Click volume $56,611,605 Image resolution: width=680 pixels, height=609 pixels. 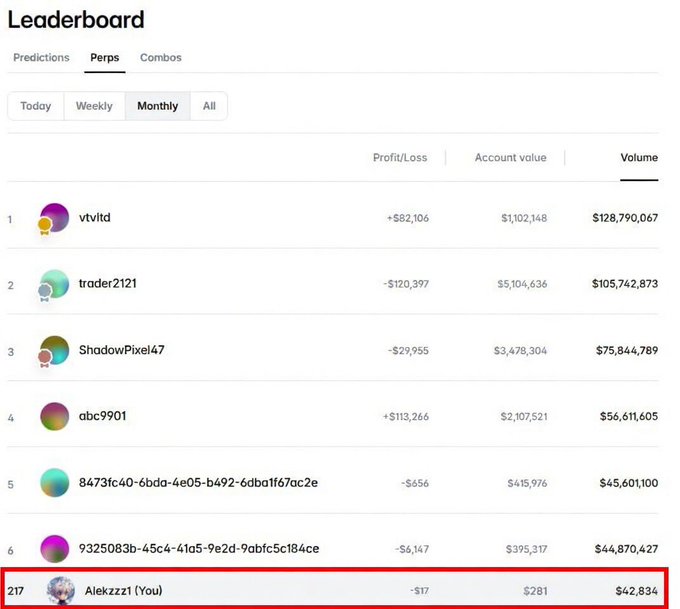pos(629,416)
